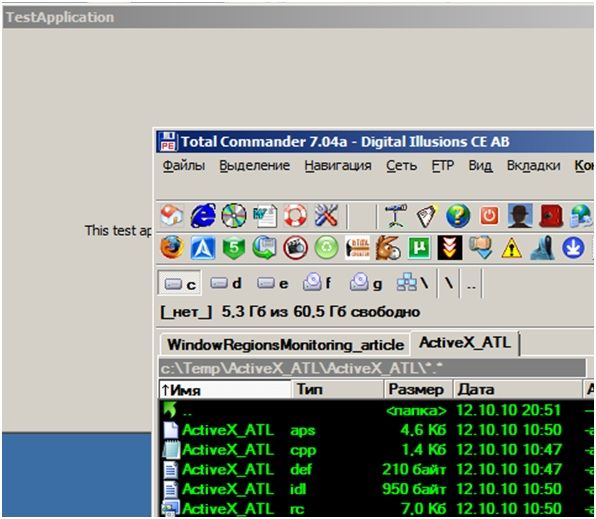596x519 pixels.
Task: Click the current path bar c:\Temp\ActiveX_ATL
Action: pyautogui.click(x=372, y=368)
